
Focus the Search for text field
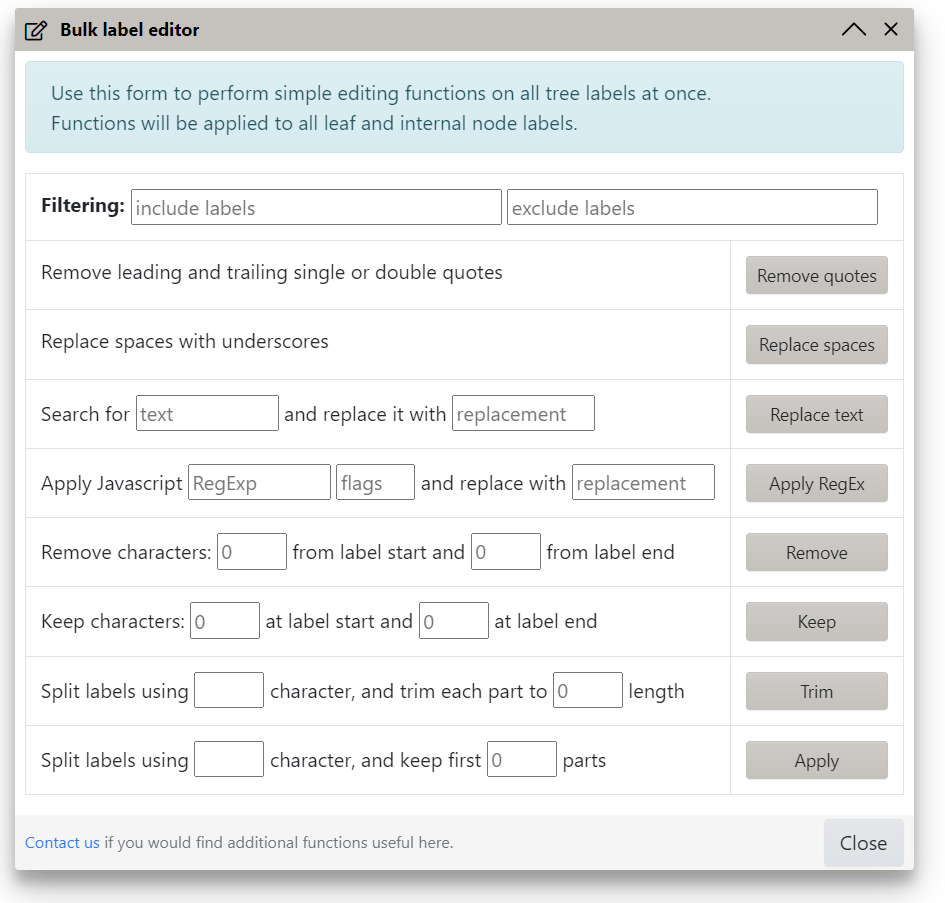(207, 414)
